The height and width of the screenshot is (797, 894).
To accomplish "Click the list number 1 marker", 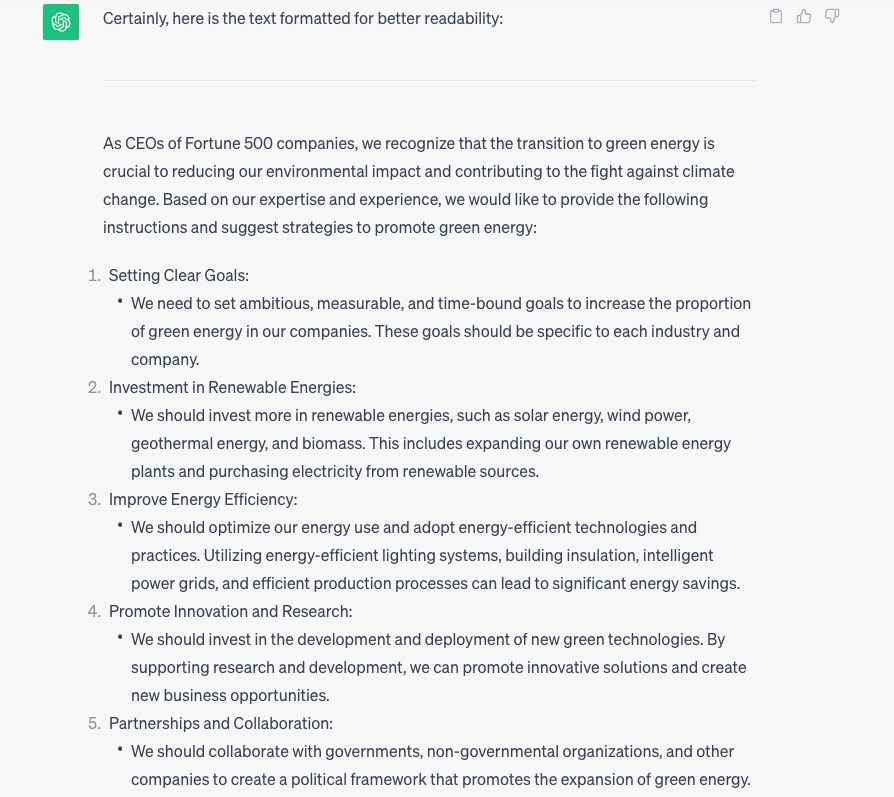I will point(94,275).
